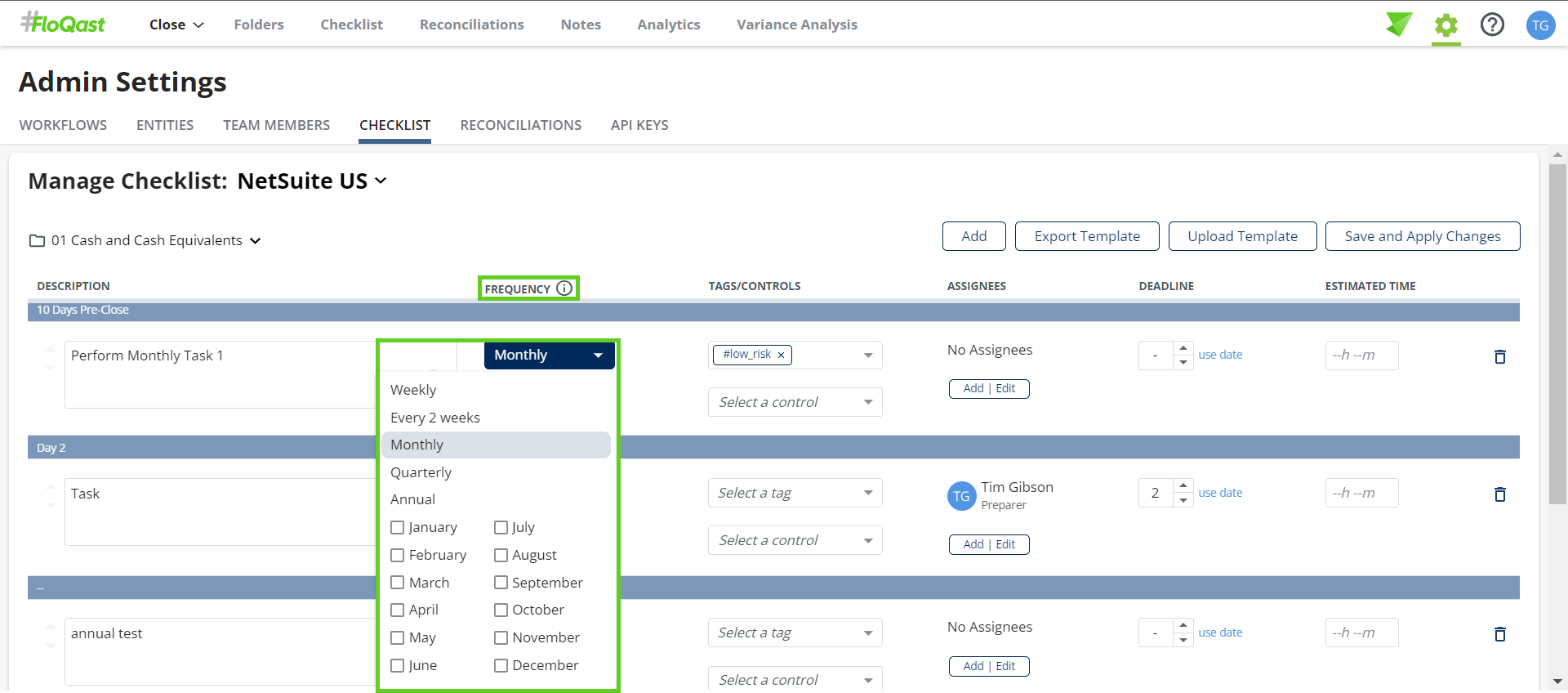Viewport: 1568px width, 693px height.
Task: Click the TG user avatar in header
Action: [1539, 25]
